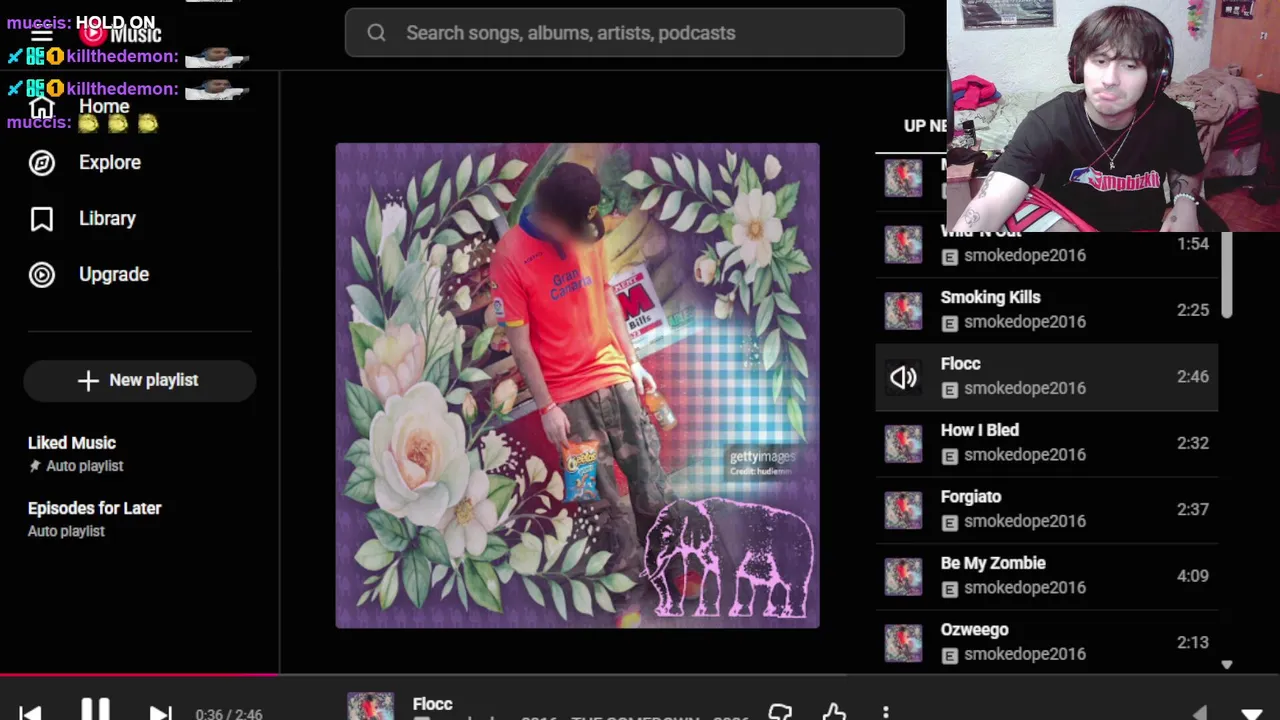Click the song progress bar

[640, 675]
